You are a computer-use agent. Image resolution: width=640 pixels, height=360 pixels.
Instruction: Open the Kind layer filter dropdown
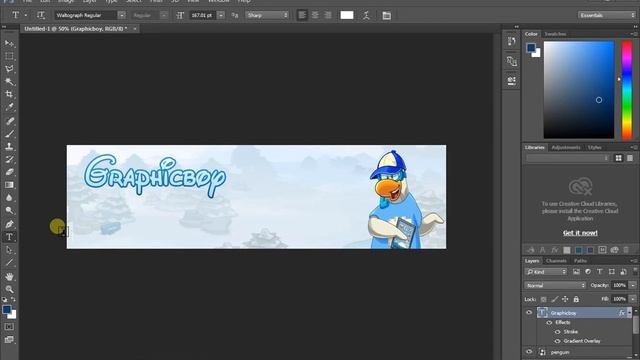point(546,272)
